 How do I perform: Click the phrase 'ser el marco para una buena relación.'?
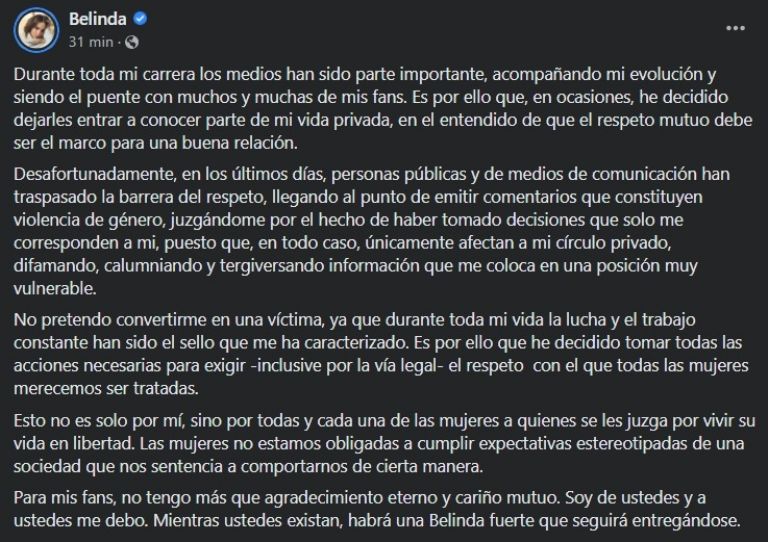pos(156,143)
